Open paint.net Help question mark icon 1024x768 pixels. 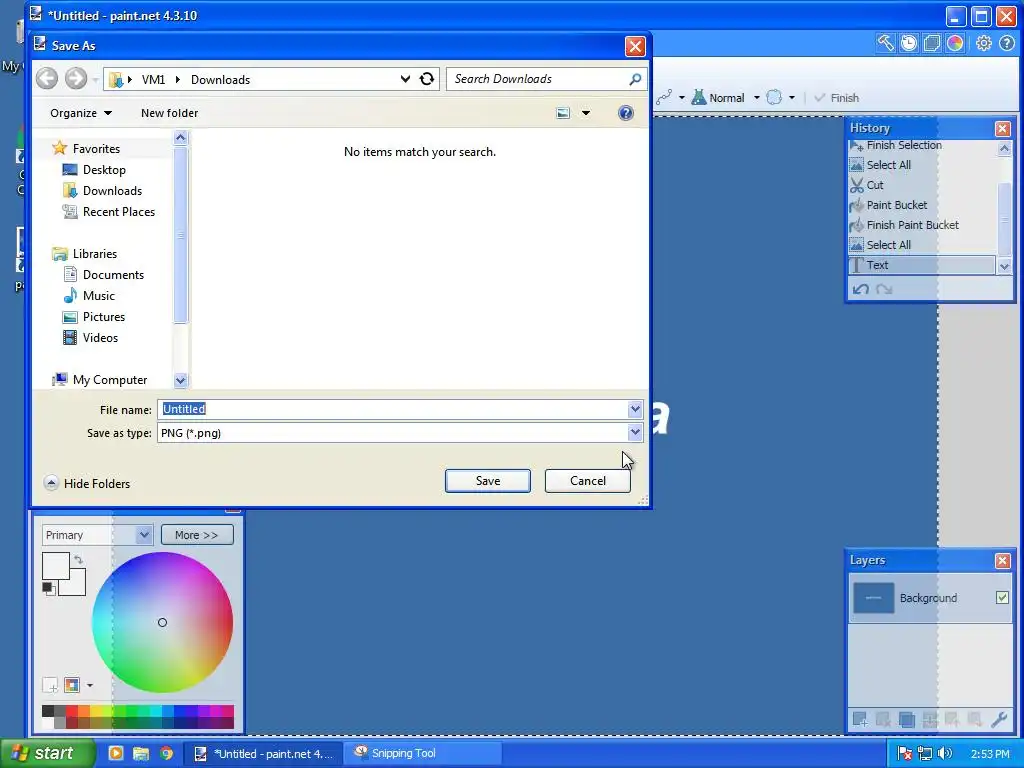coord(1007,43)
